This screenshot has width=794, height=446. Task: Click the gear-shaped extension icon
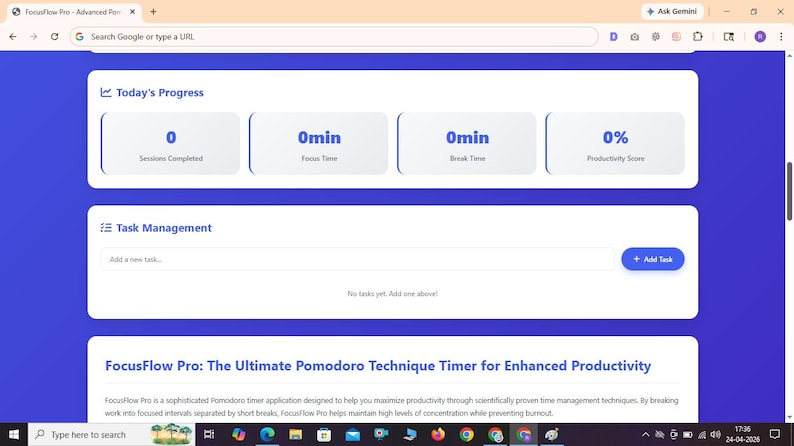pos(655,36)
